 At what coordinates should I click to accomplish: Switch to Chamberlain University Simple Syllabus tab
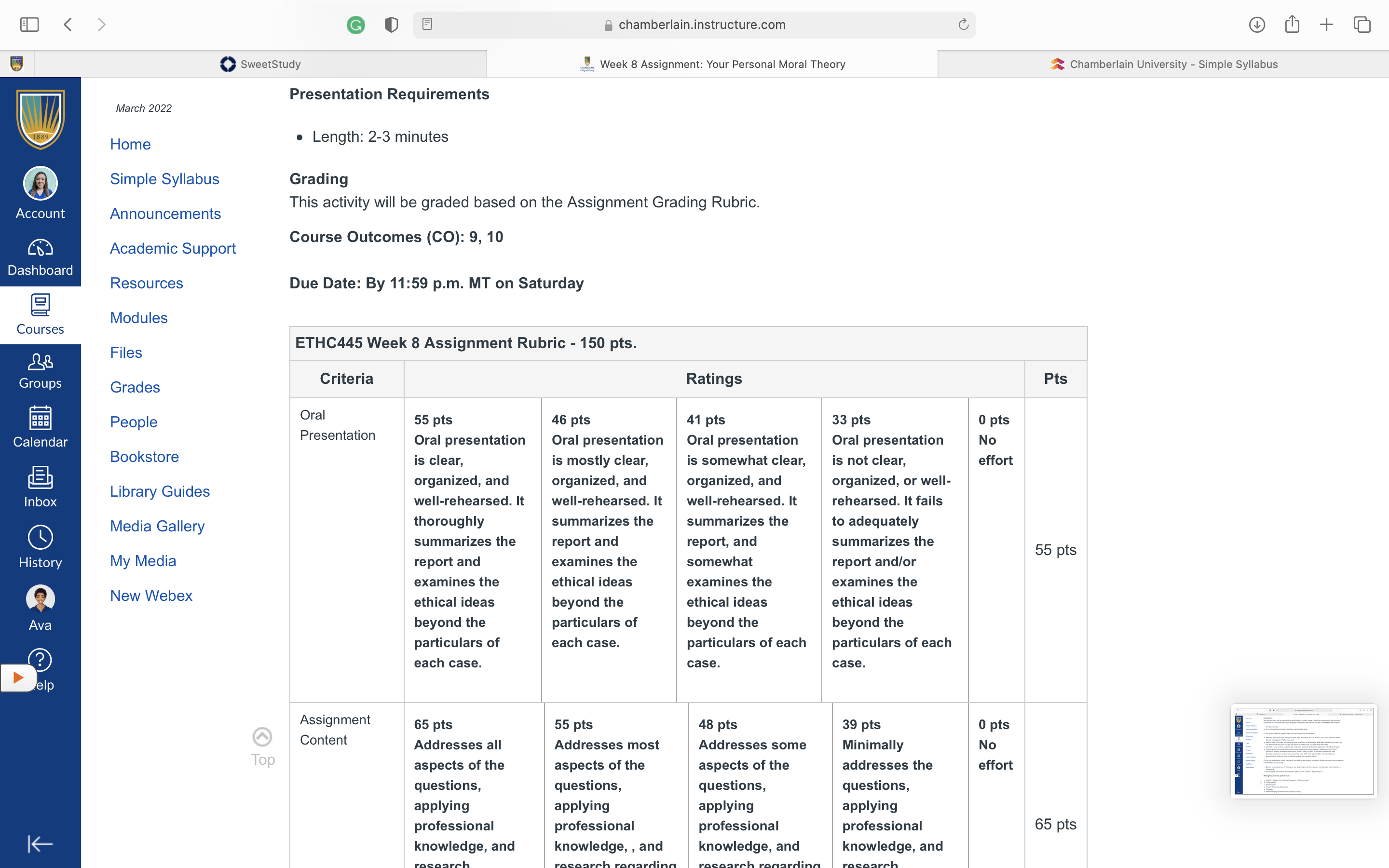point(1163,64)
